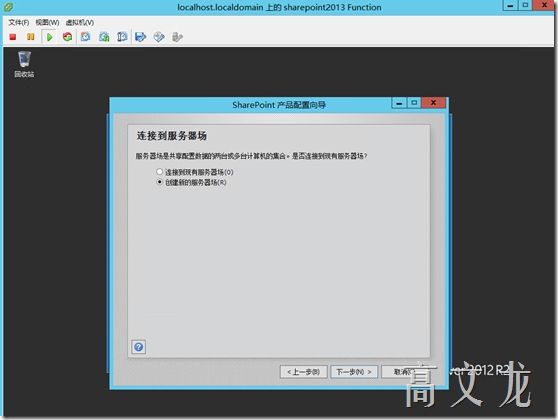Click the red stop/power off VM icon
Screen dimensions: 558x420
(13, 37)
